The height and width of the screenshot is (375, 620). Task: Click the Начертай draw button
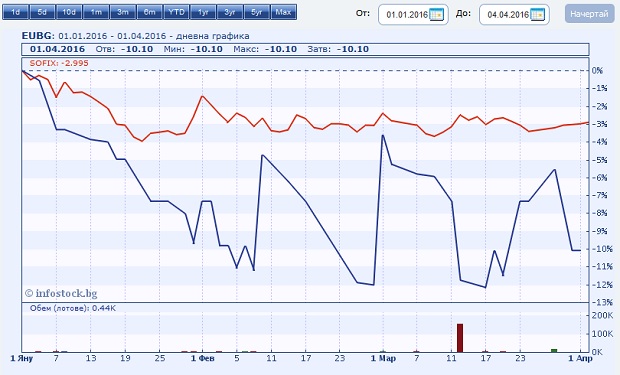coord(589,14)
